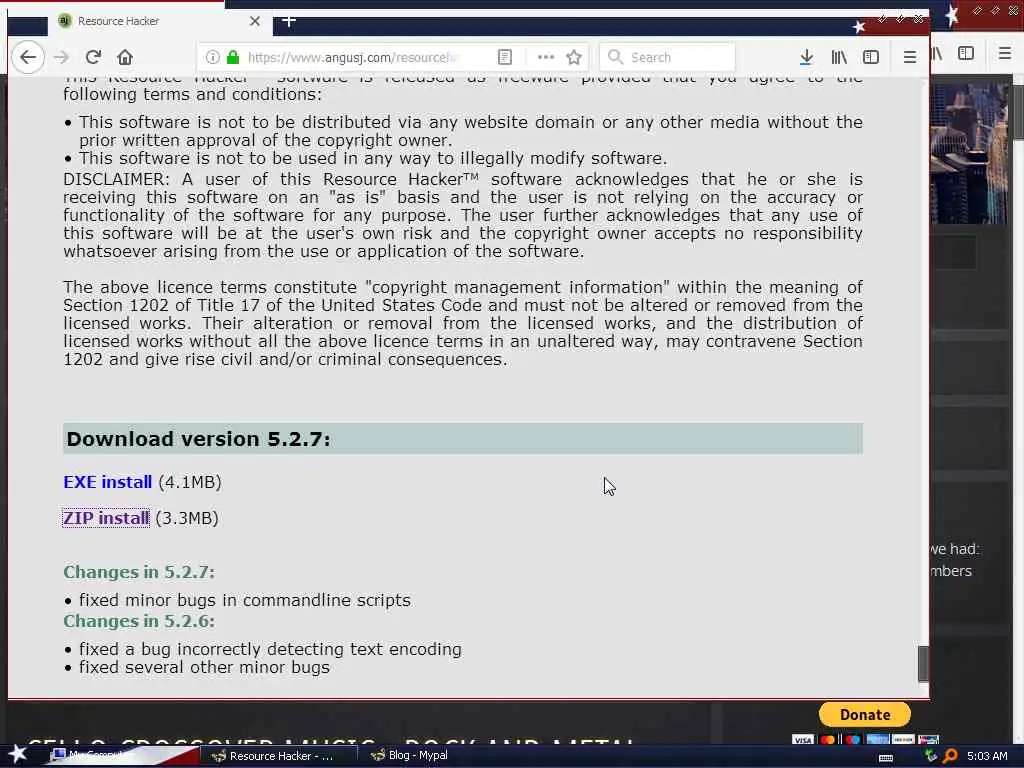This screenshot has height=768, width=1024.
Task: Go back to the previous page
Action: pos(28,57)
